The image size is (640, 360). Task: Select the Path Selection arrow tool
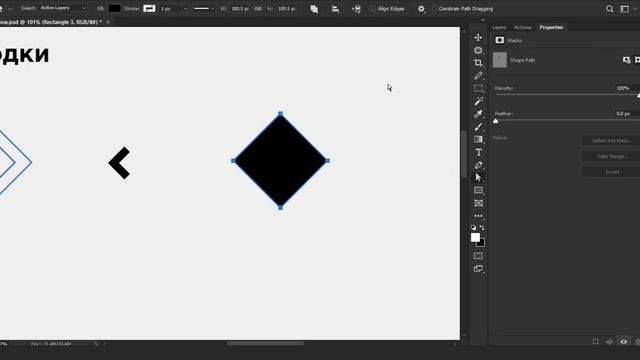click(478, 178)
